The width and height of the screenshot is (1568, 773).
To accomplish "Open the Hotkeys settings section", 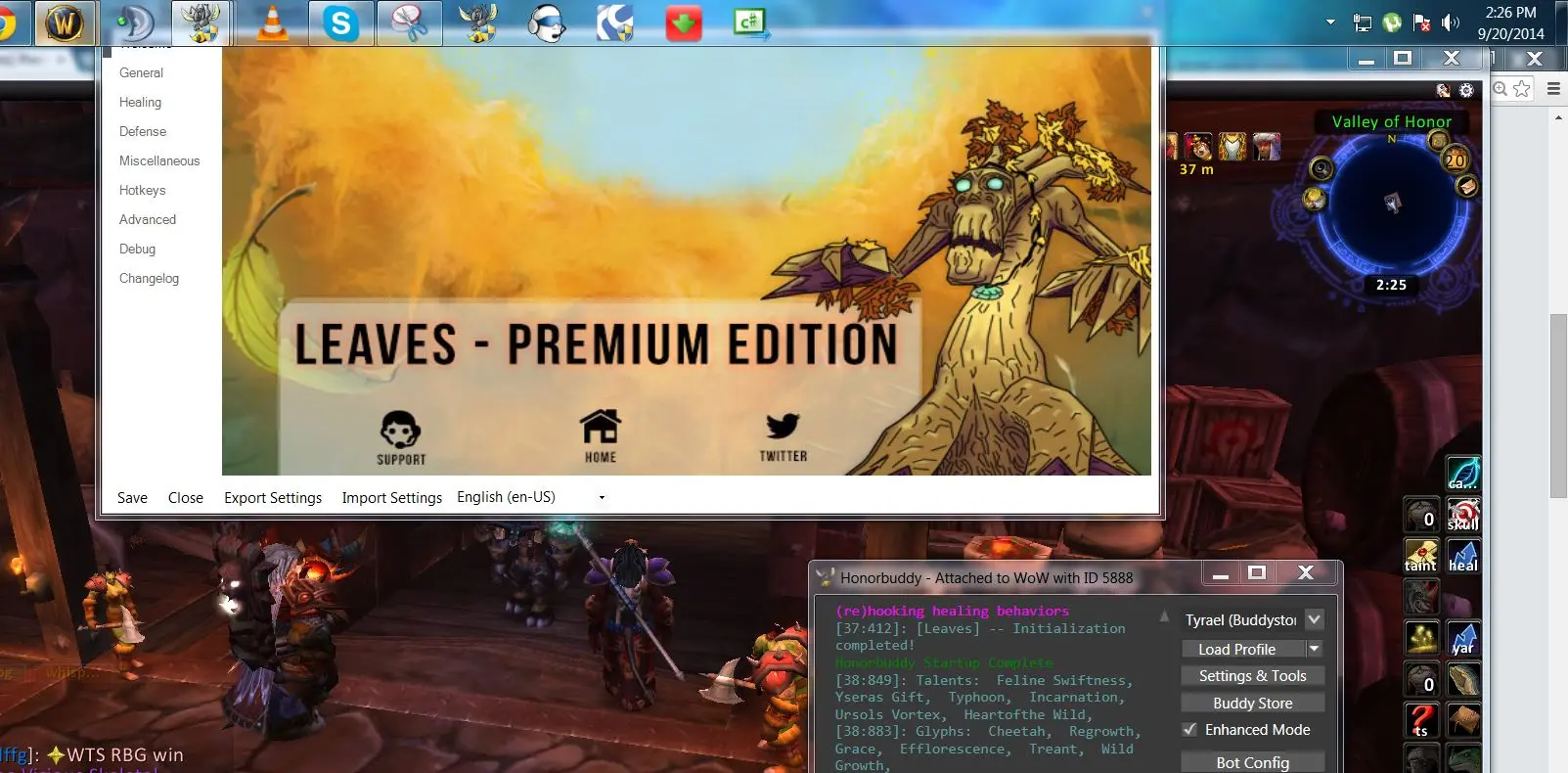I will (x=142, y=191).
